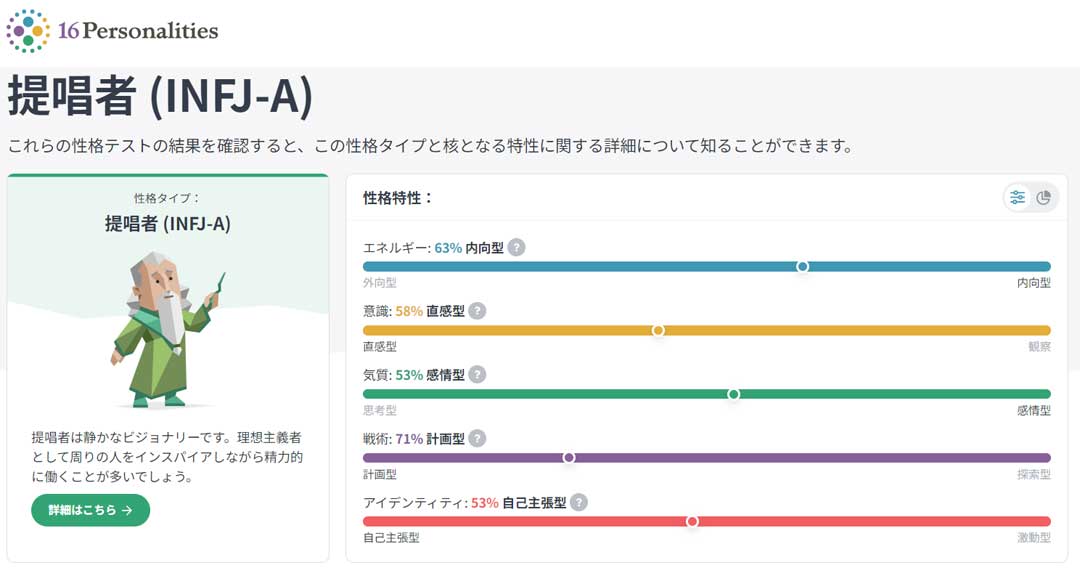This screenshot has height=573, width=1080.
Task: Click the 提唱者 (INFJ-A) page heading
Action: (160, 96)
